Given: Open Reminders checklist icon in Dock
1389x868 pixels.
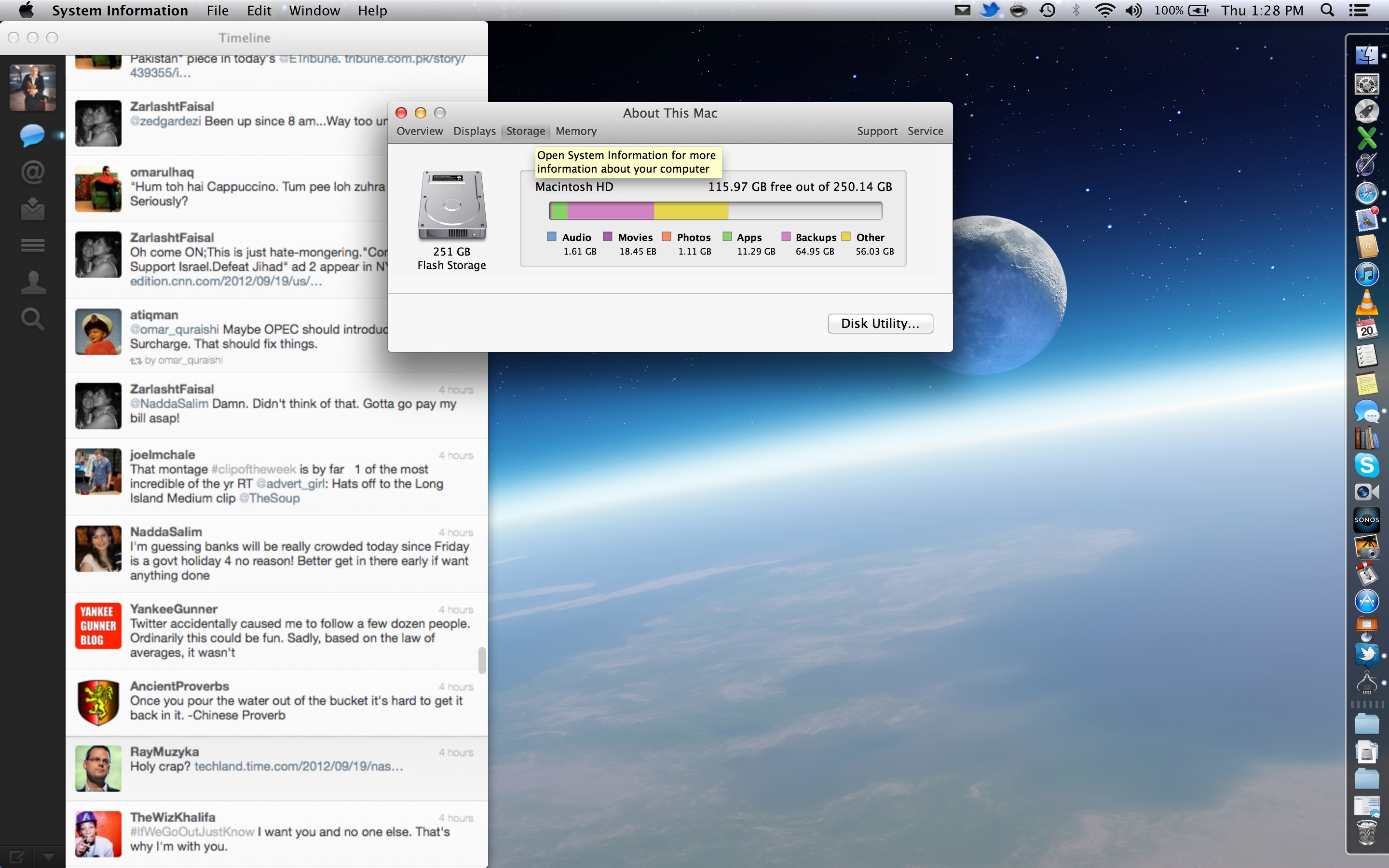Looking at the screenshot, I should (1366, 356).
